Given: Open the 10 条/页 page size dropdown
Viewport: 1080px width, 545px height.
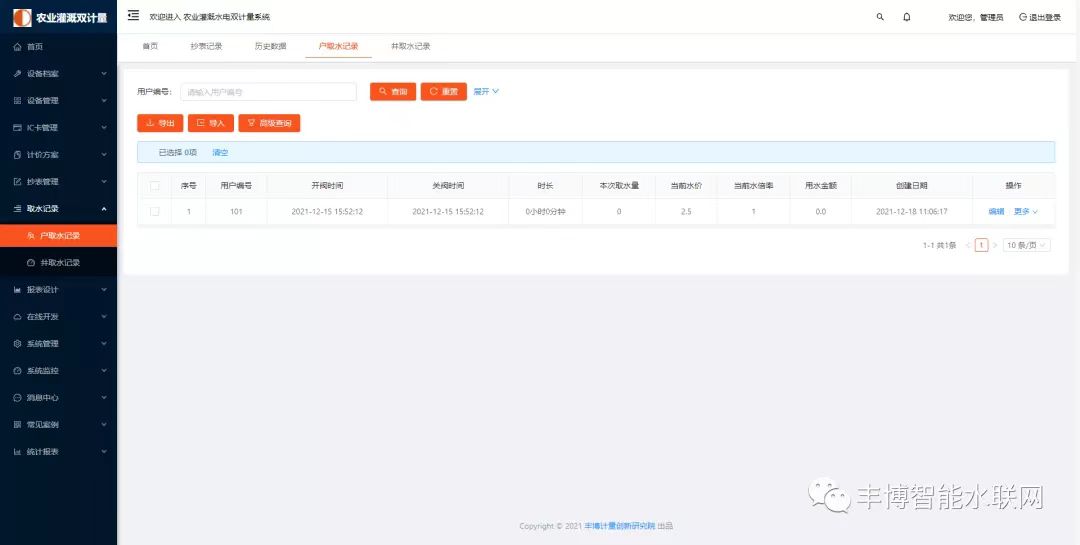Looking at the screenshot, I should tap(1027, 245).
